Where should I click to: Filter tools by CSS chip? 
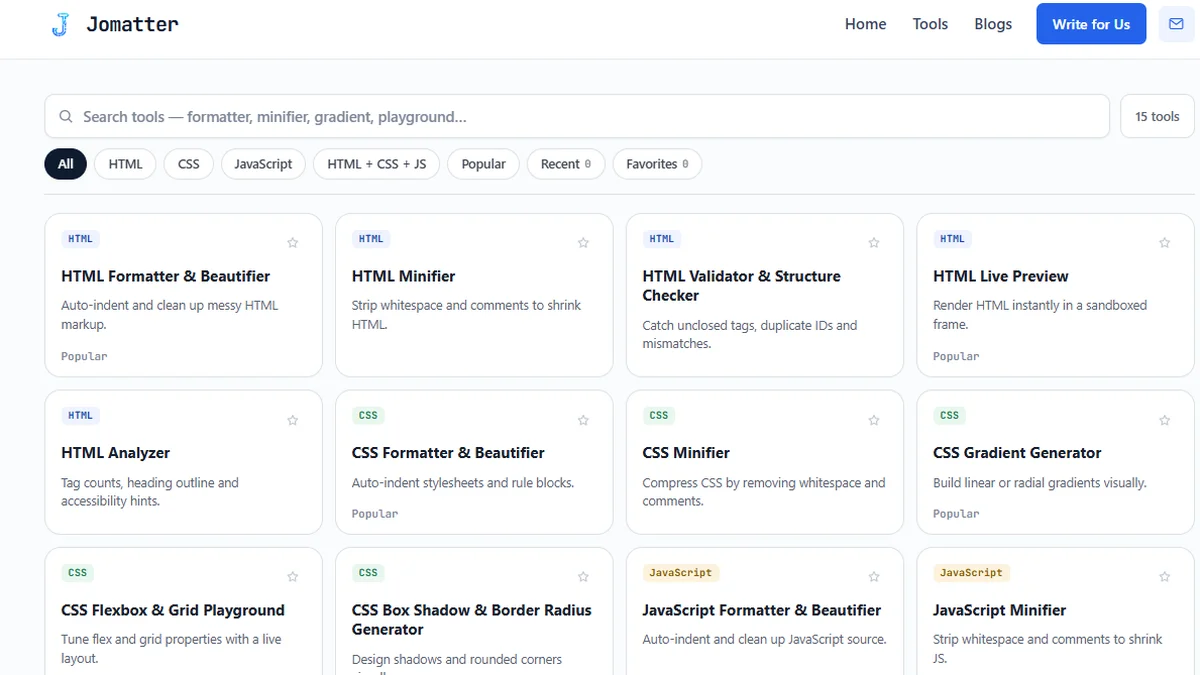click(x=189, y=164)
